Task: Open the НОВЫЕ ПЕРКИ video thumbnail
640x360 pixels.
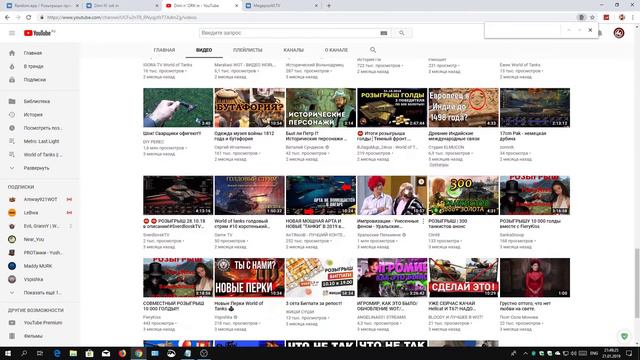Action: [249, 277]
